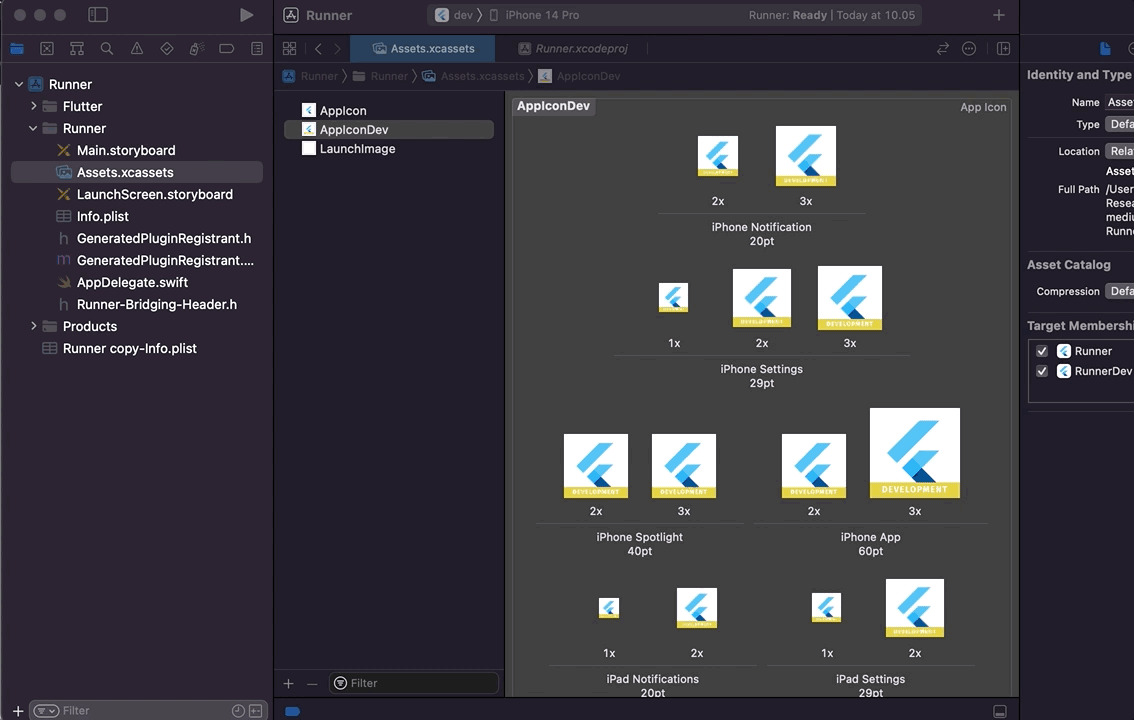Open the Report navigator
Image resolution: width=1134 pixels, height=720 pixels.
tap(257, 48)
